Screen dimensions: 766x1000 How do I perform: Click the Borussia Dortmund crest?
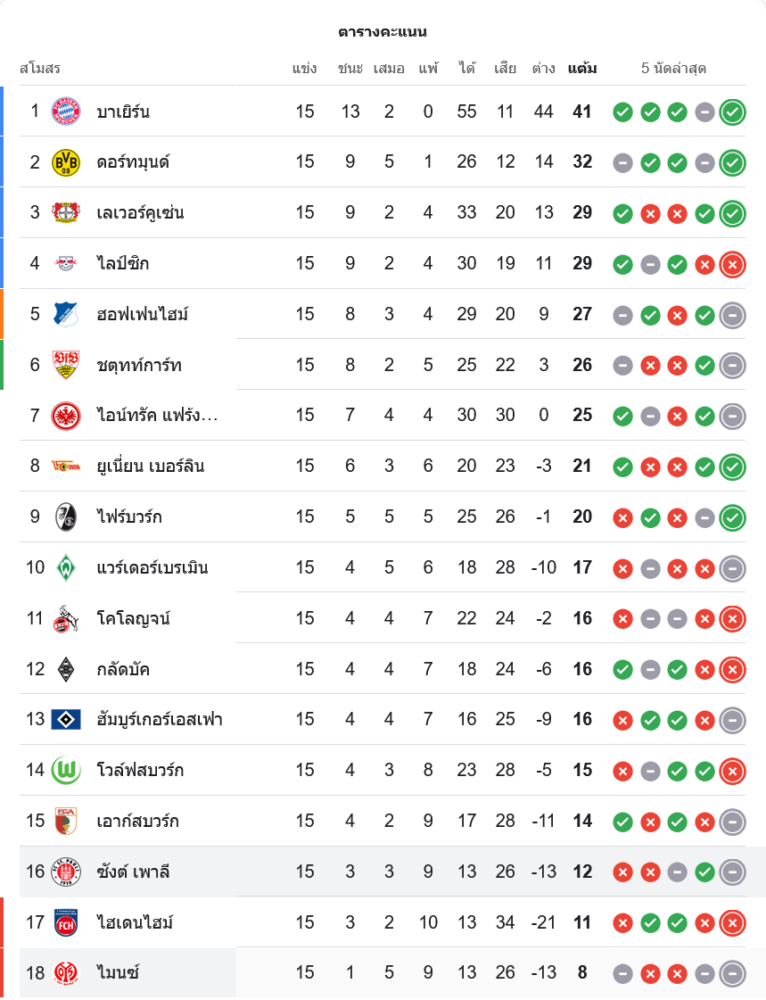[66, 162]
